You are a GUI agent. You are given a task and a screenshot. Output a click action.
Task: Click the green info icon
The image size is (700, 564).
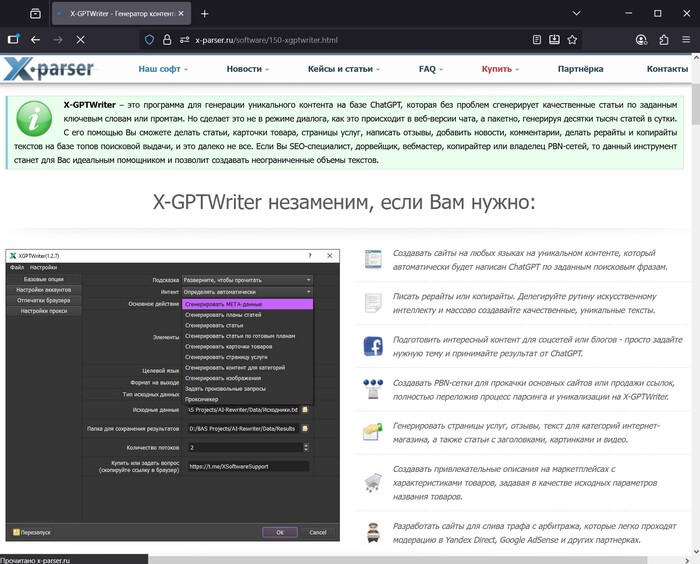pyautogui.click(x=34, y=118)
